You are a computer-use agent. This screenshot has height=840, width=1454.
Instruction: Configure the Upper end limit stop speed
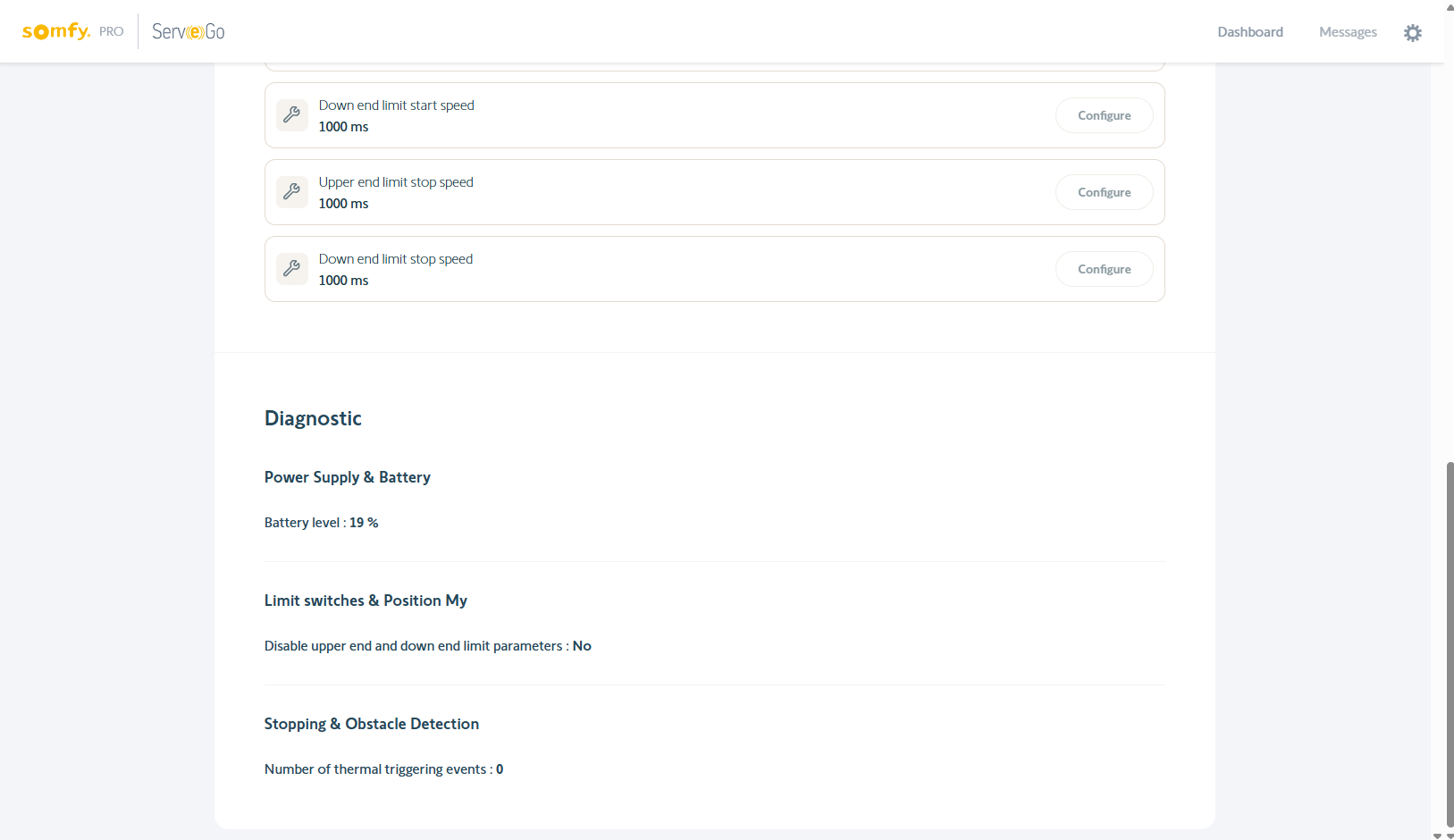point(1104,192)
